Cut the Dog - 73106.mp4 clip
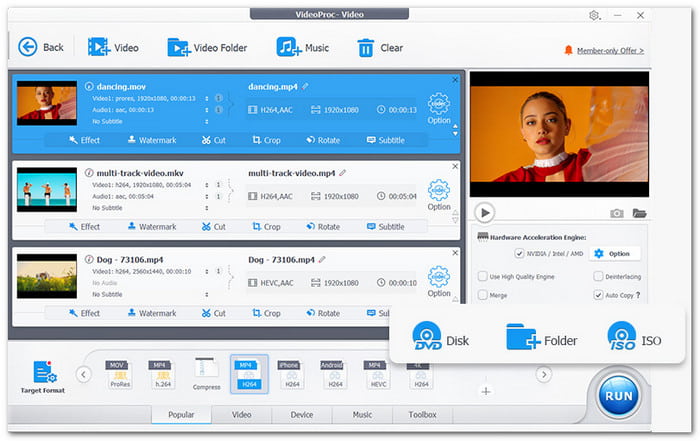This screenshot has width=700, height=441. click(x=213, y=313)
